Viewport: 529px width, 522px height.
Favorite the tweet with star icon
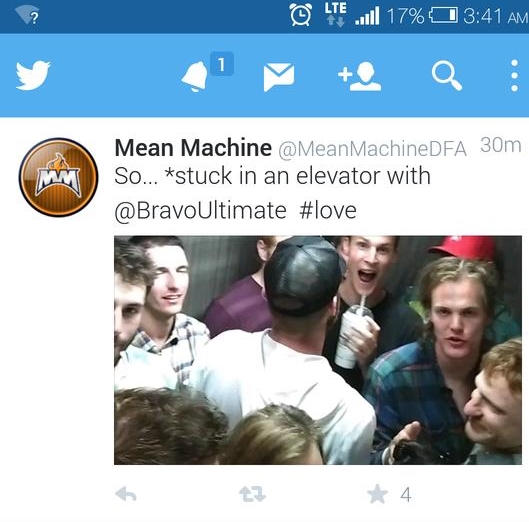[x=377, y=494]
